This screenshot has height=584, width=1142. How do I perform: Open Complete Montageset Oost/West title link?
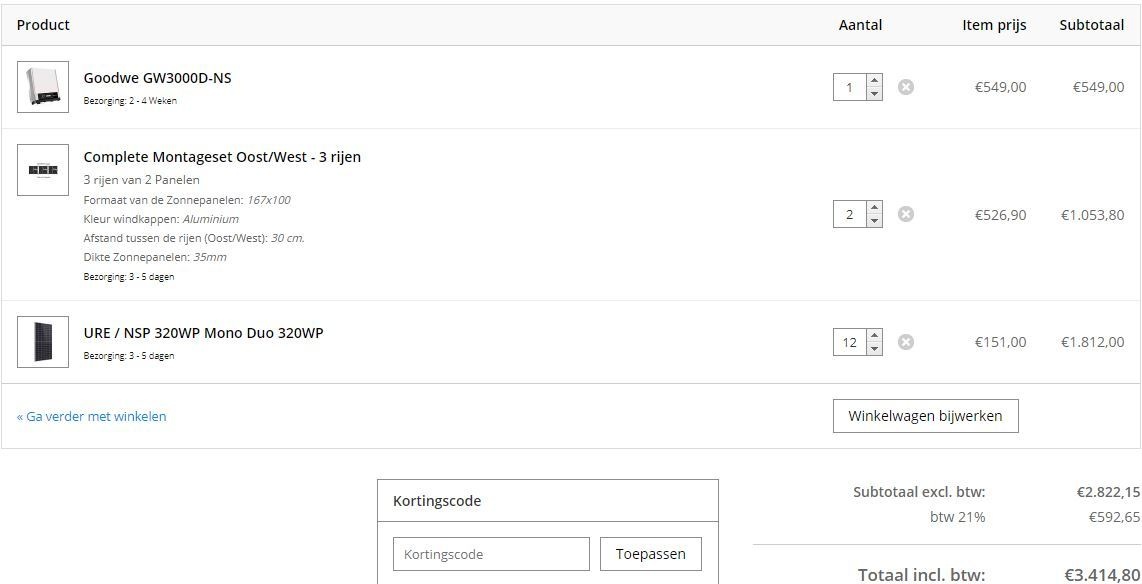click(222, 157)
